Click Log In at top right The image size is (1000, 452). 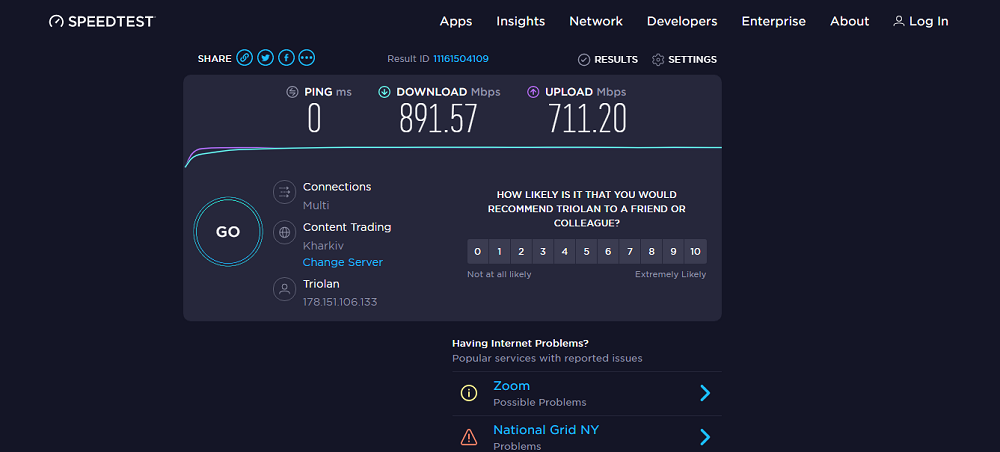920,21
